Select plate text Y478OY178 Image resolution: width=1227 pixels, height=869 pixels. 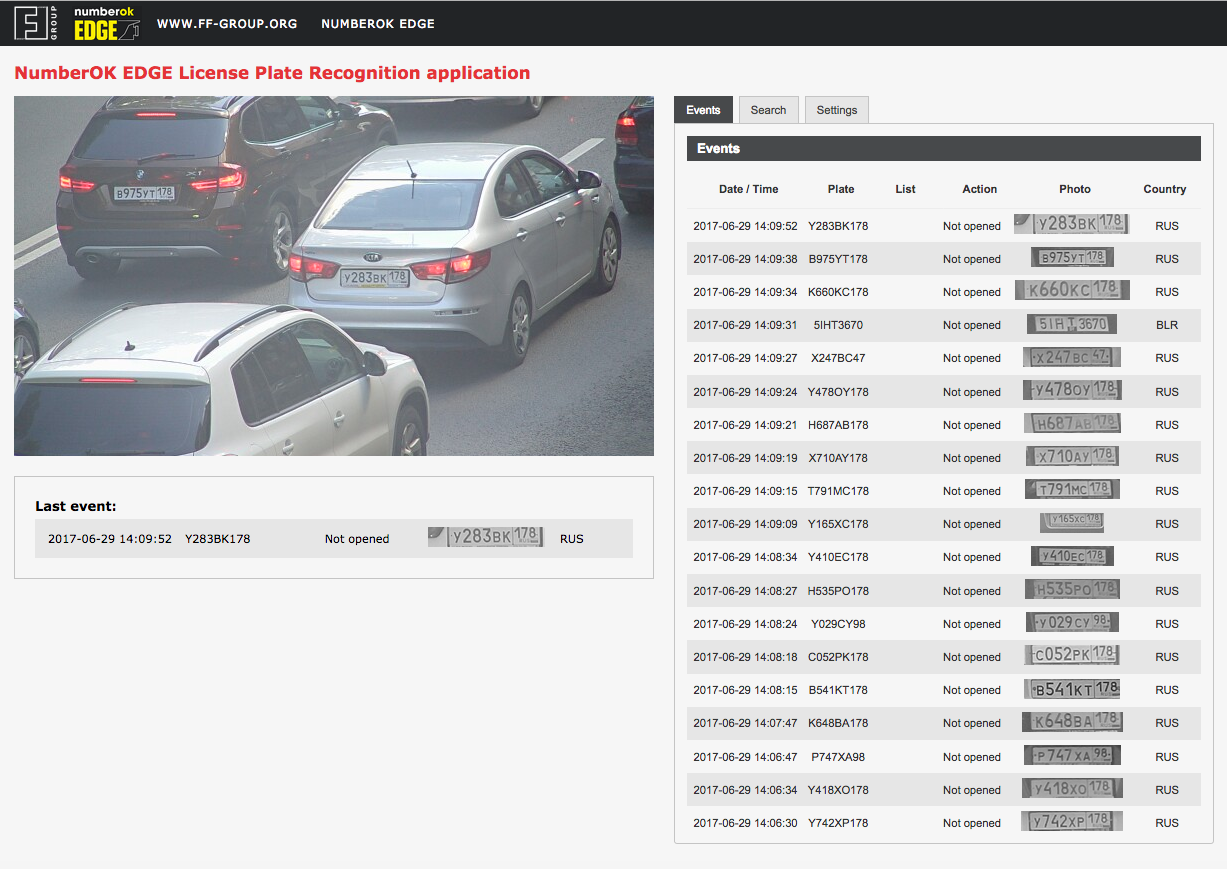pyautogui.click(x=838, y=392)
